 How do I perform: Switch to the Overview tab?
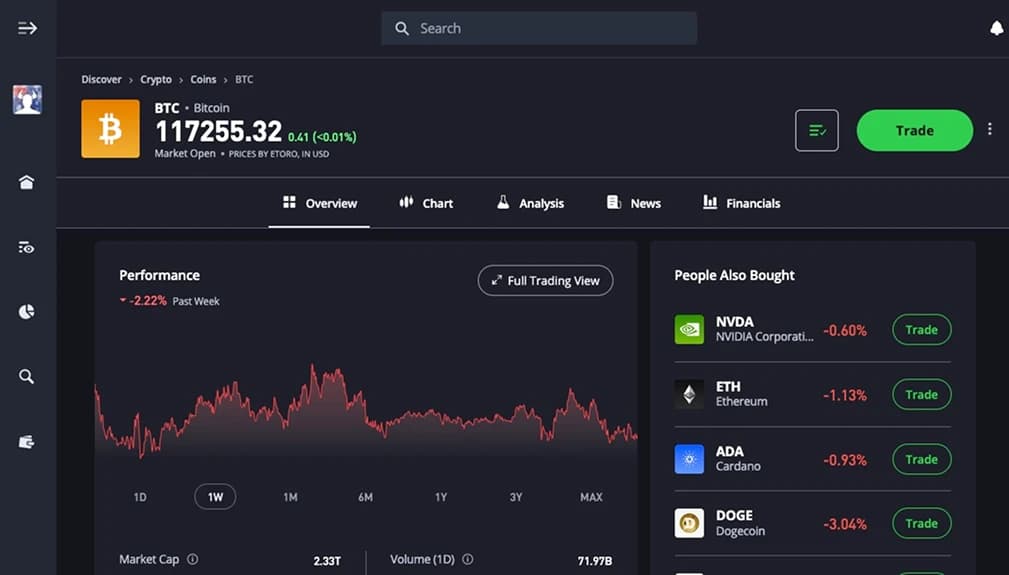[319, 203]
